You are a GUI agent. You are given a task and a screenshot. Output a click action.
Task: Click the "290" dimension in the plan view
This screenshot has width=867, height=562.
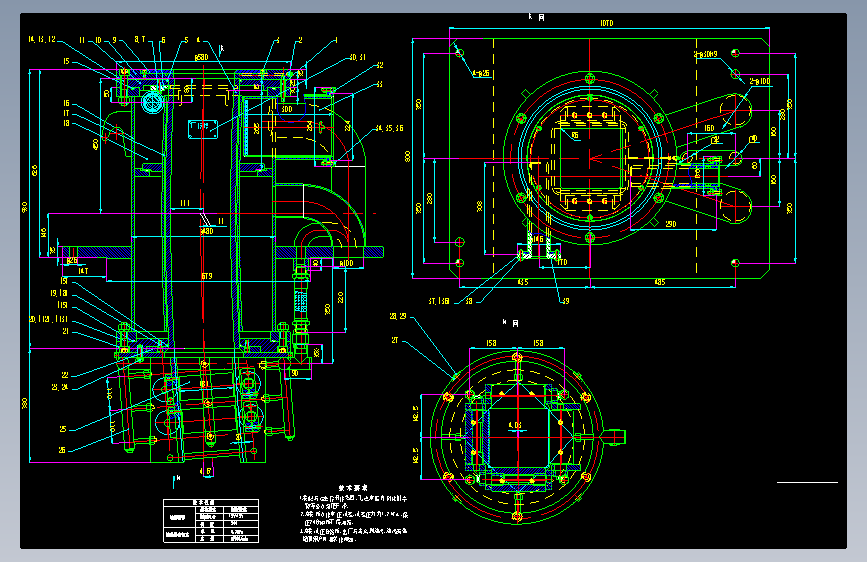coord(671,224)
